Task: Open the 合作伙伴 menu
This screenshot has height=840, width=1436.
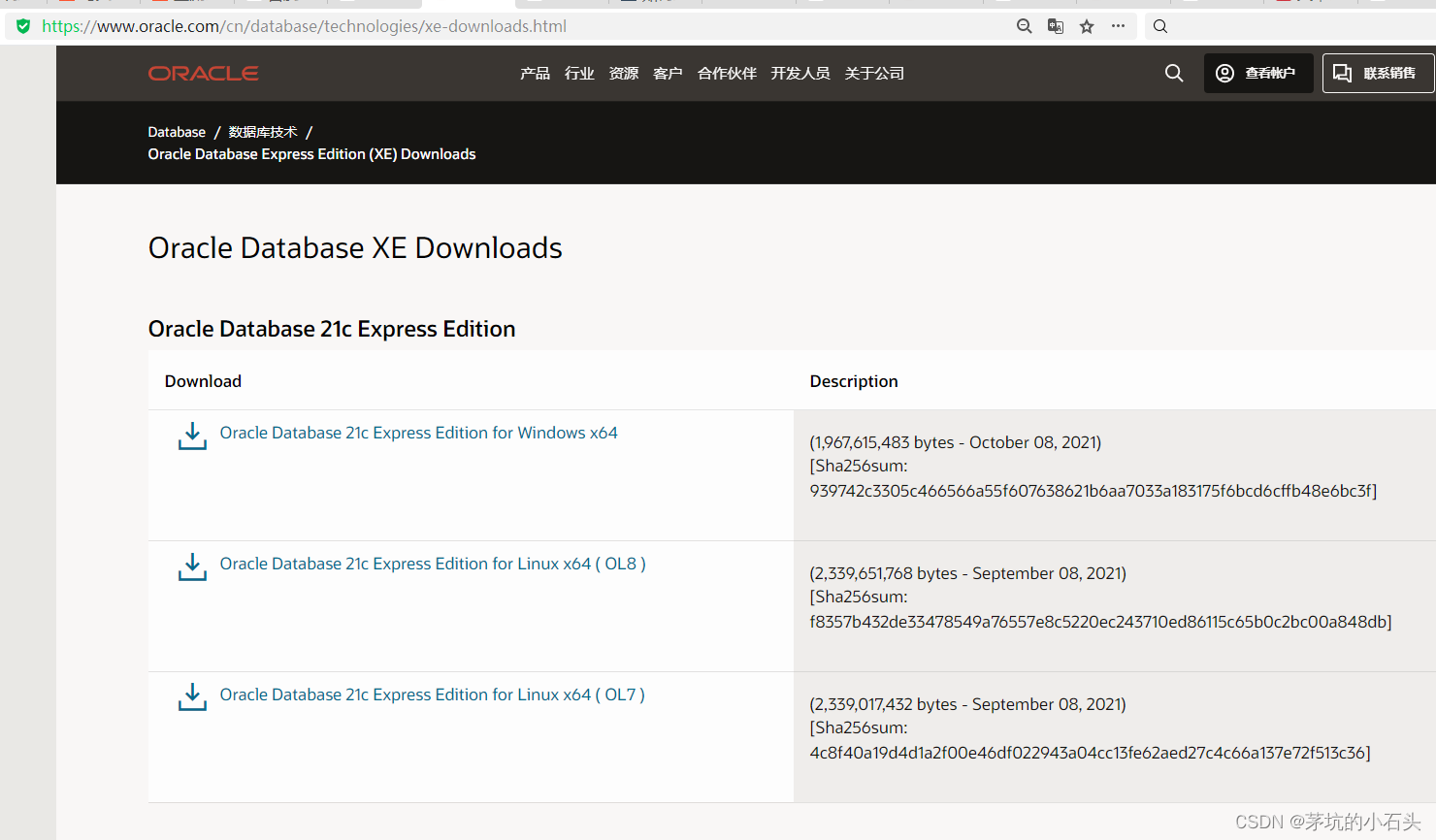Action: pos(727,74)
